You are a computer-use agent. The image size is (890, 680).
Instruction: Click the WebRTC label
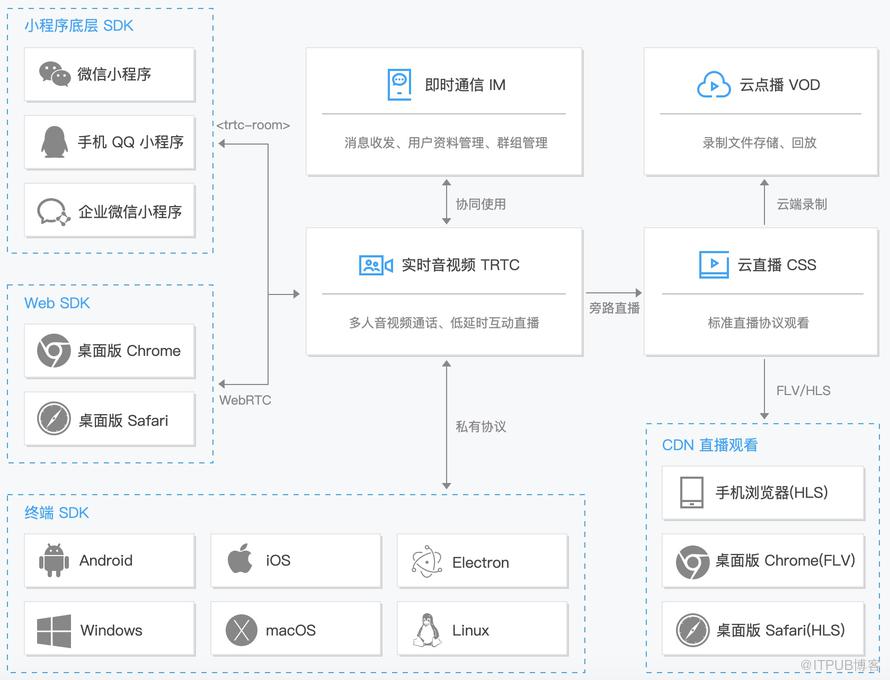(245, 400)
